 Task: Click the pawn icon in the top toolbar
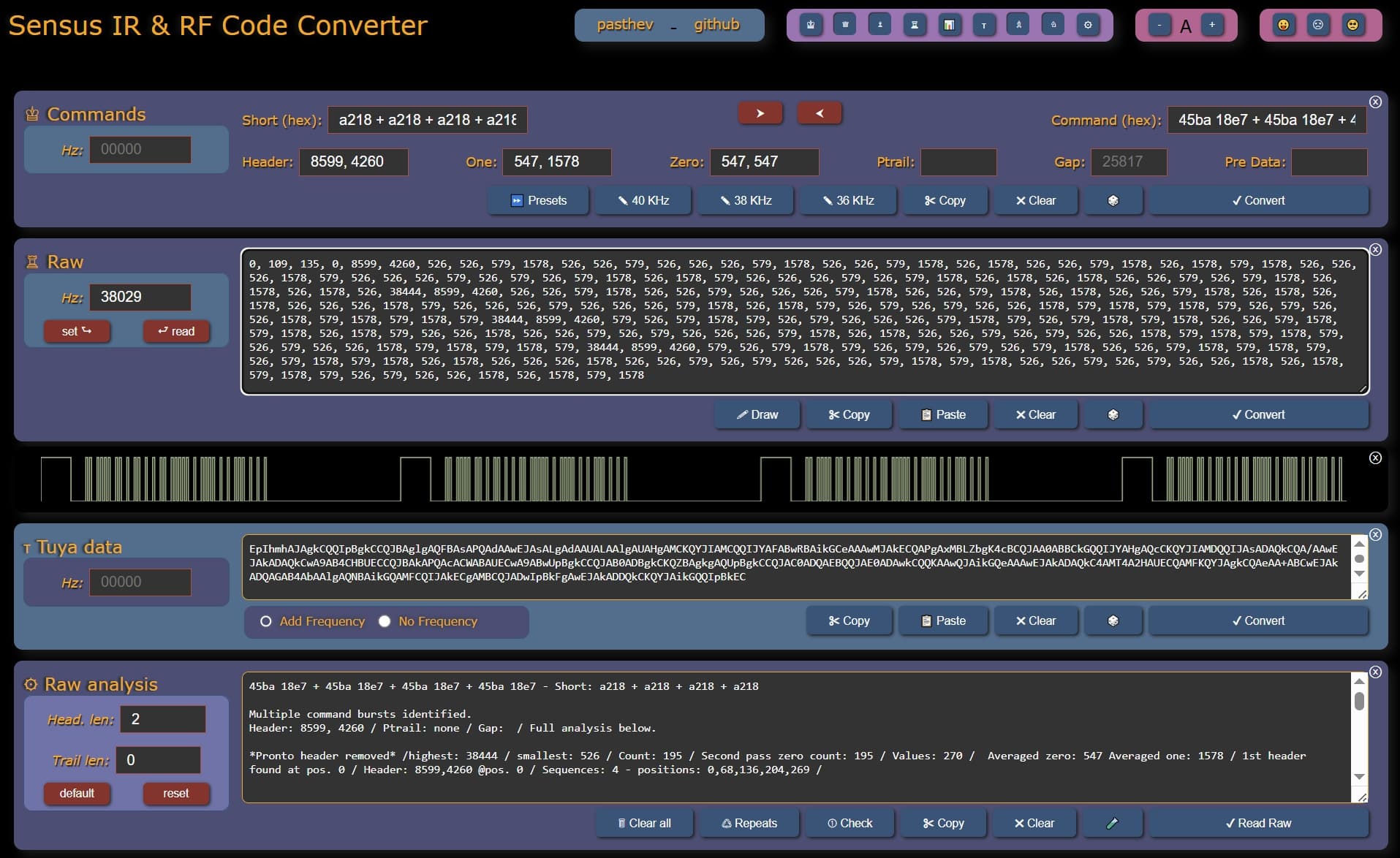coord(879,24)
